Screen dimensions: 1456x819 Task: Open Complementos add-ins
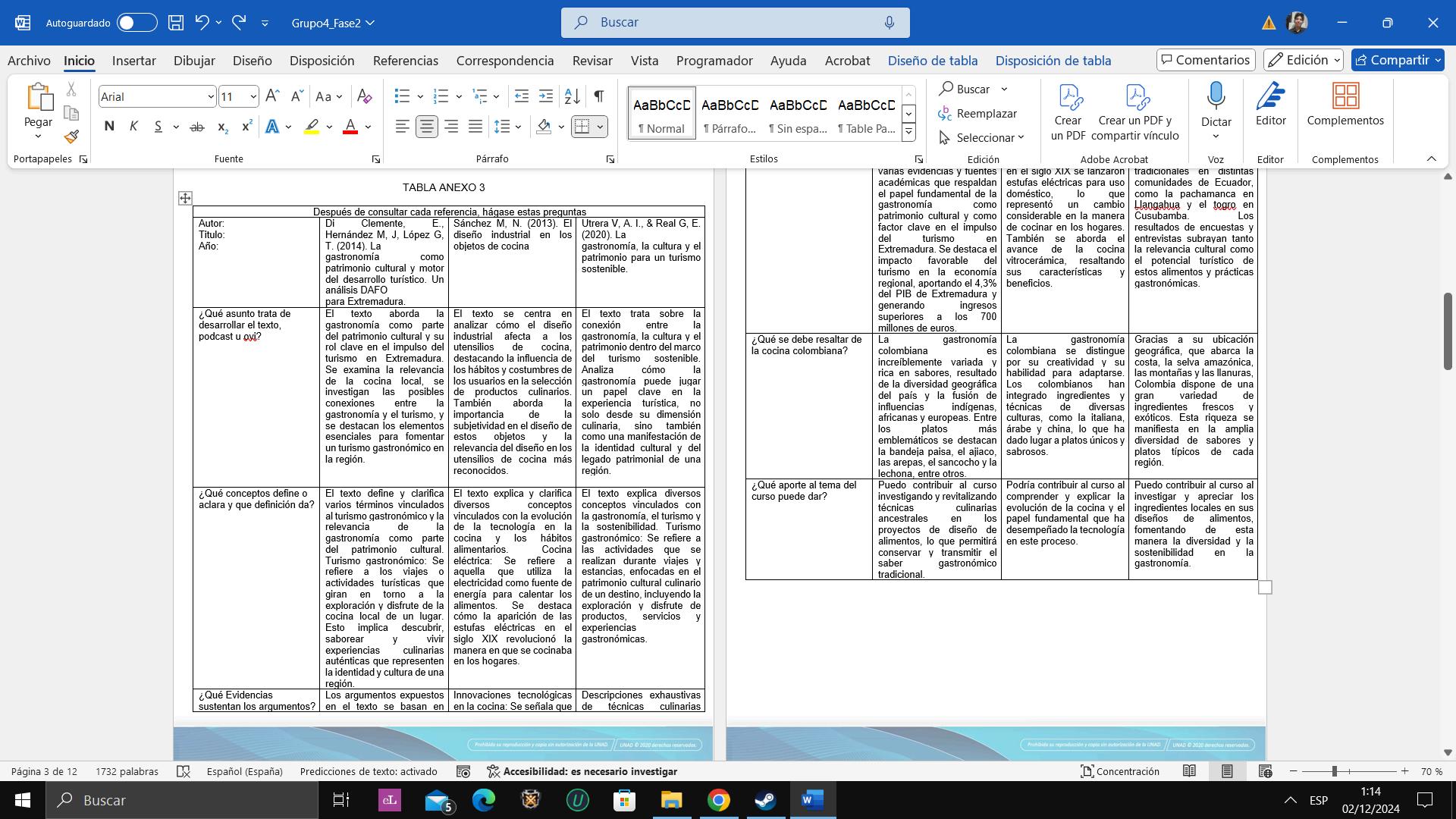click(1345, 105)
